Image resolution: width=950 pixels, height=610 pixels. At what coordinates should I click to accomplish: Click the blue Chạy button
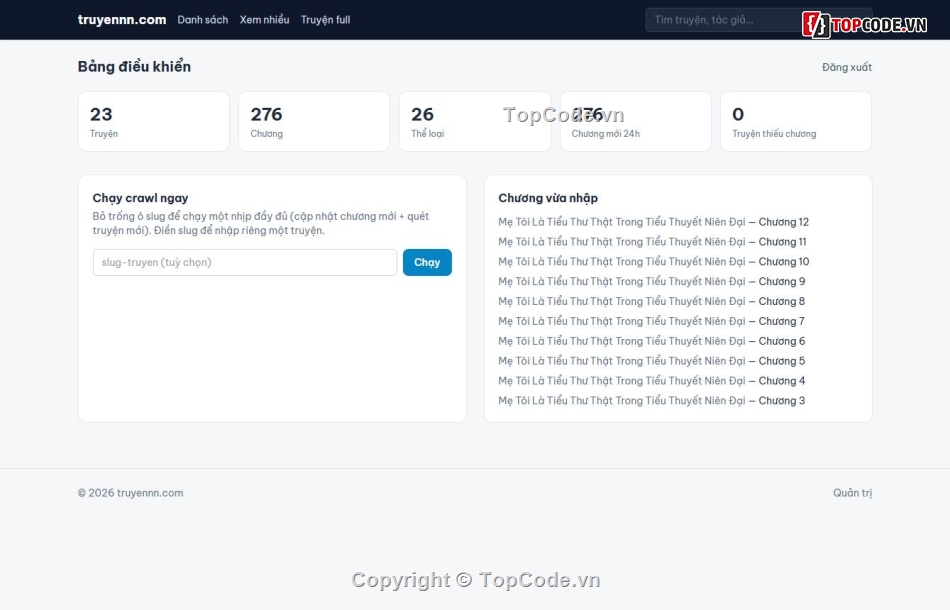[427, 262]
